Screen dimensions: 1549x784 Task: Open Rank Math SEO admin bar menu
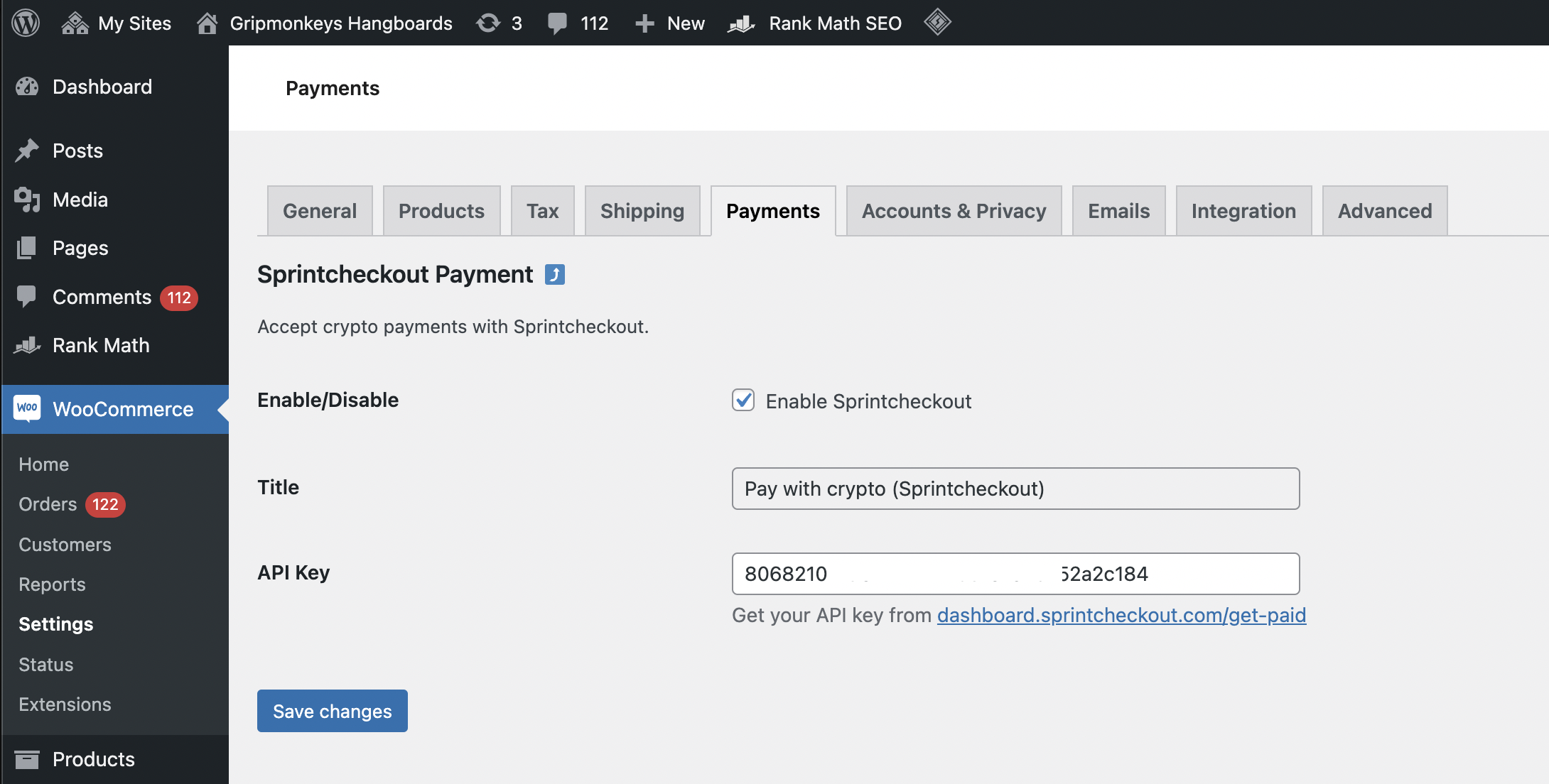click(835, 23)
